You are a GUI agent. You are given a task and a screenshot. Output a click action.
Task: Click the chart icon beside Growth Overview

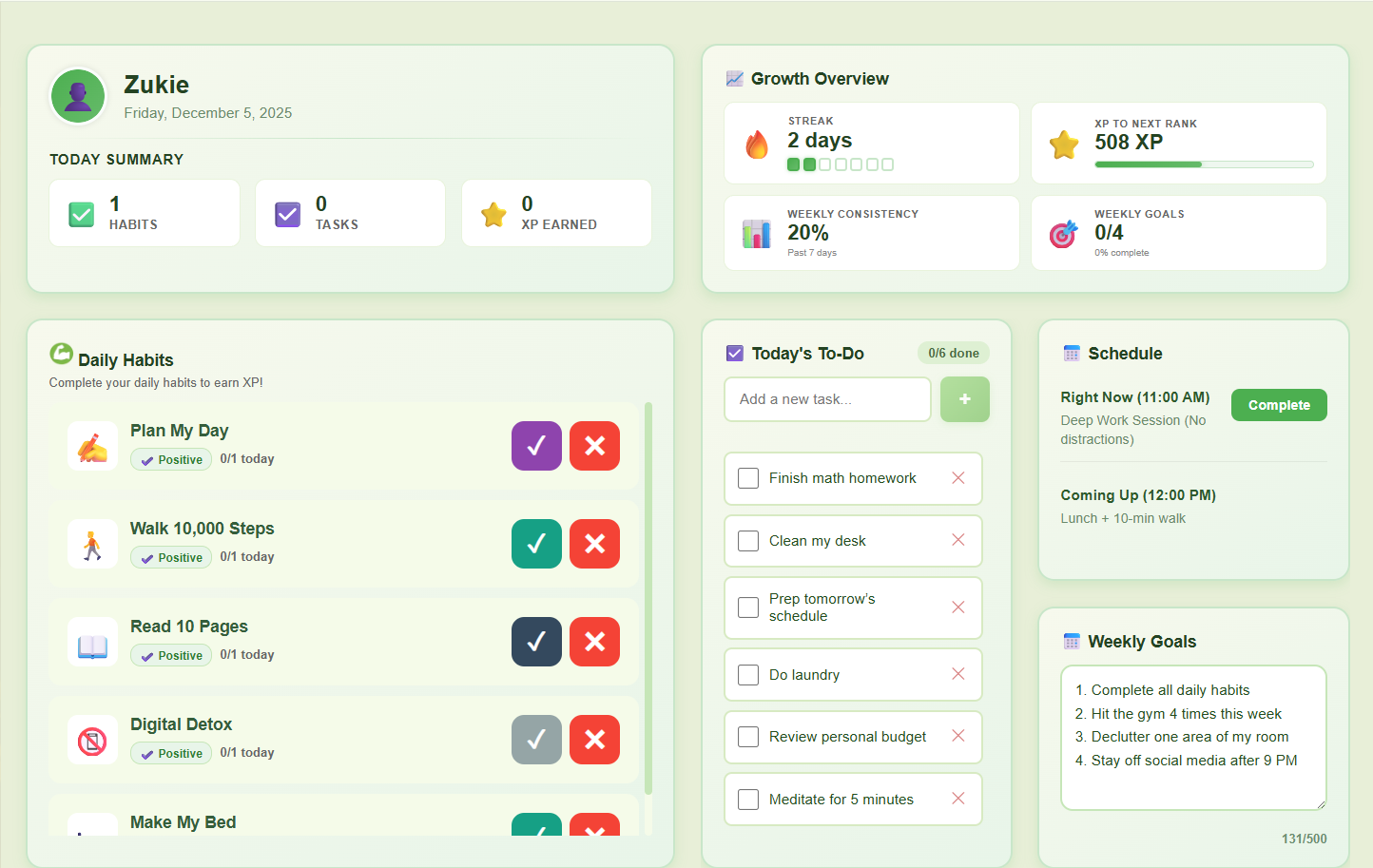coord(734,78)
